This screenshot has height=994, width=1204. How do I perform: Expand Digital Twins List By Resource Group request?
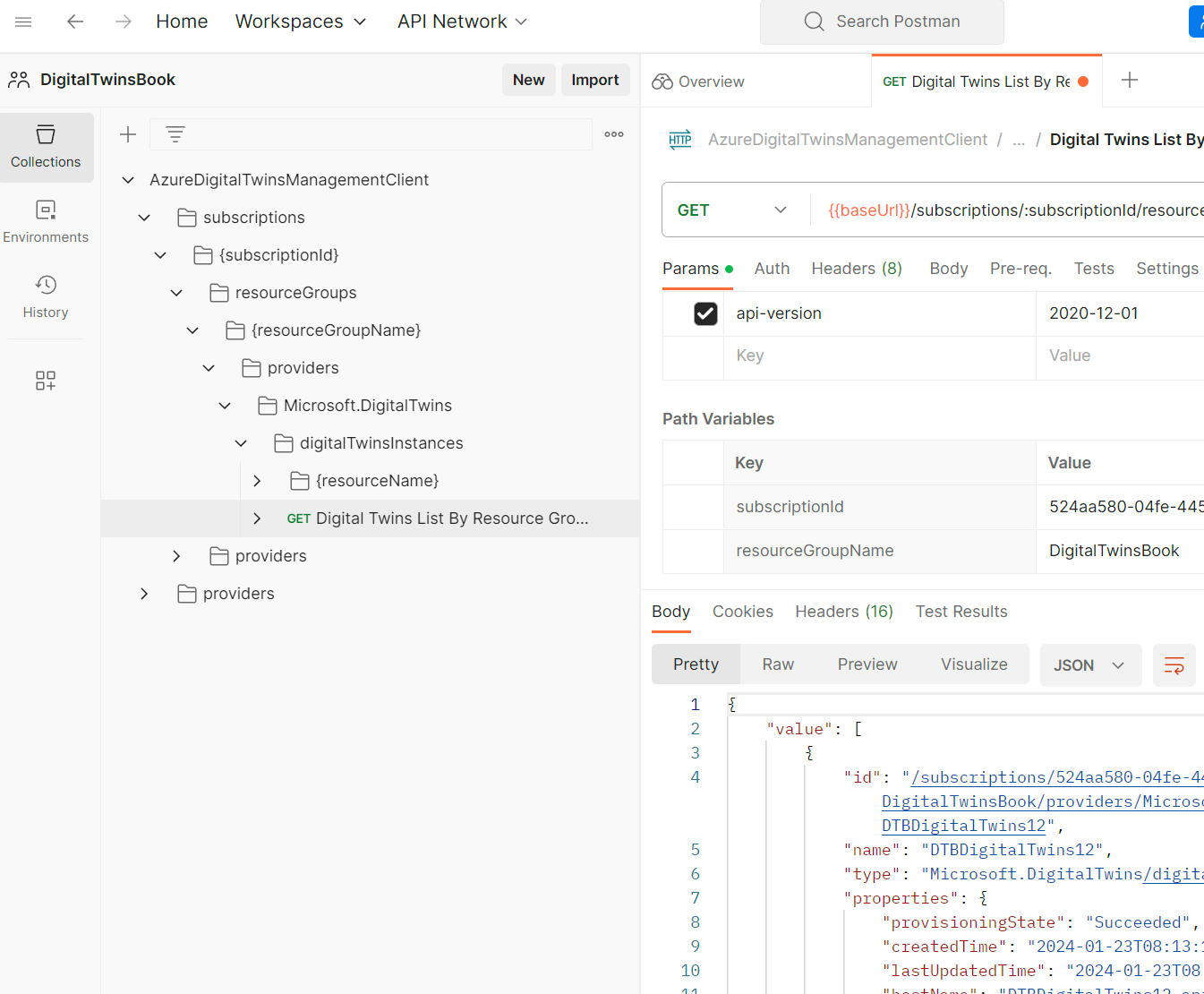coord(257,518)
